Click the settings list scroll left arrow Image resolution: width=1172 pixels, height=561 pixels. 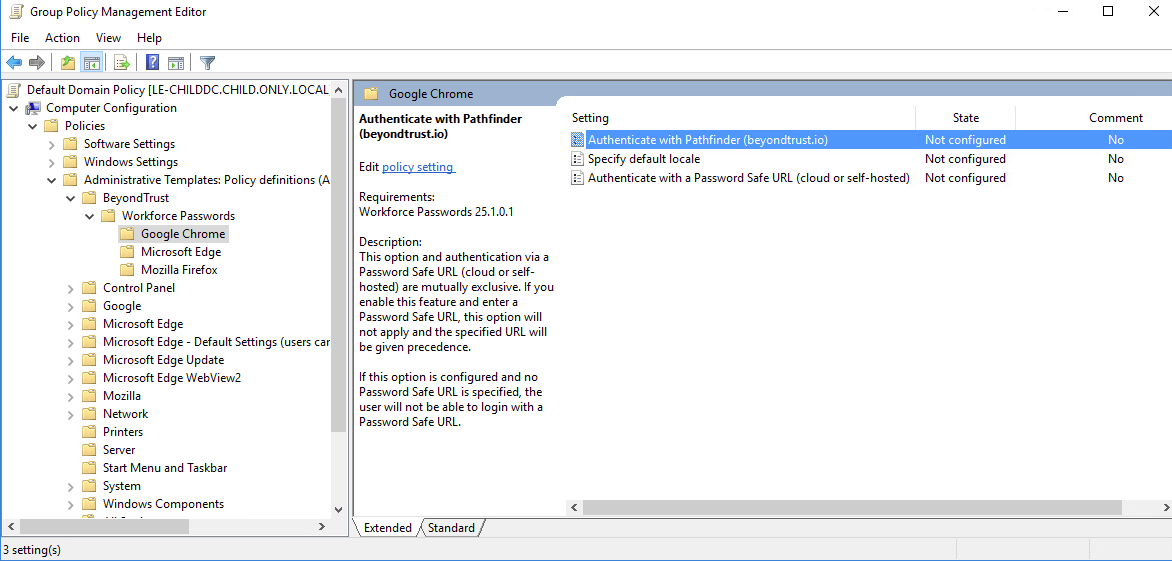575,507
